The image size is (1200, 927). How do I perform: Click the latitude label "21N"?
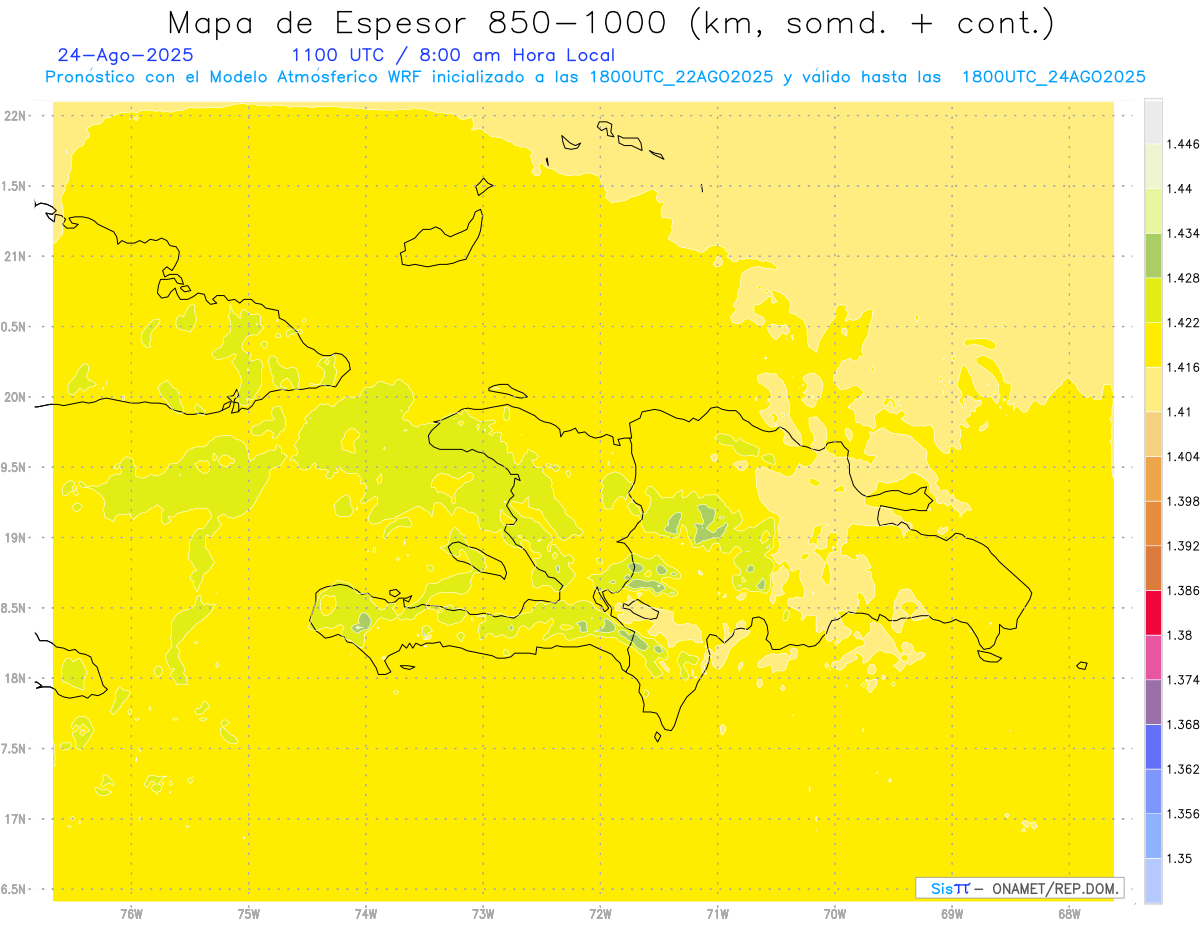tap(15, 257)
